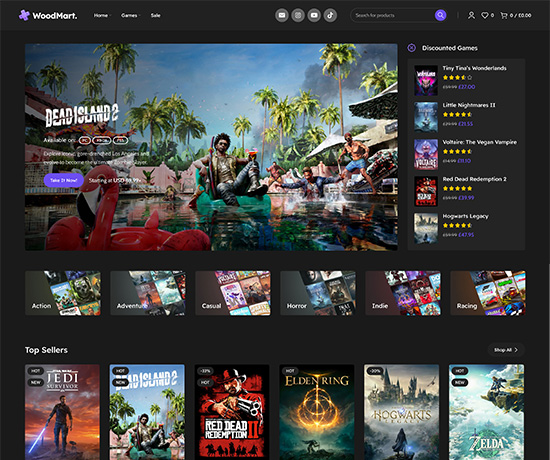Image resolution: width=550 pixels, height=460 pixels.
Task: Click the Shop All link
Action: coord(506,350)
